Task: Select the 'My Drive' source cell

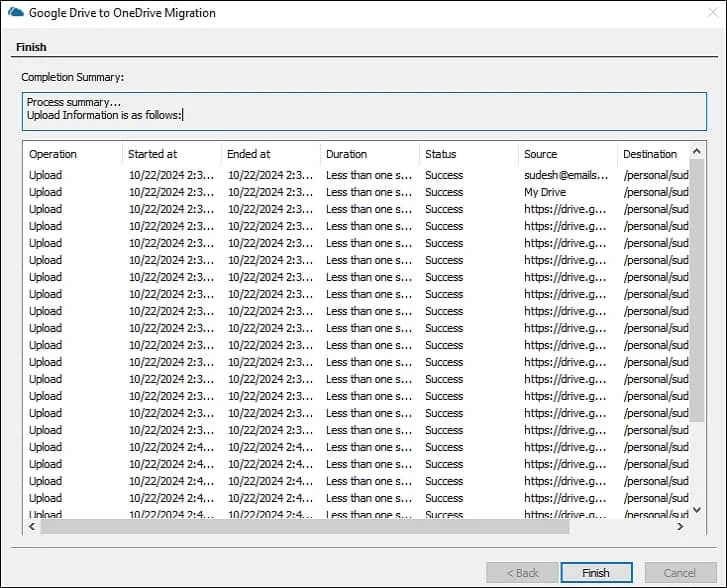Action: 545,192
